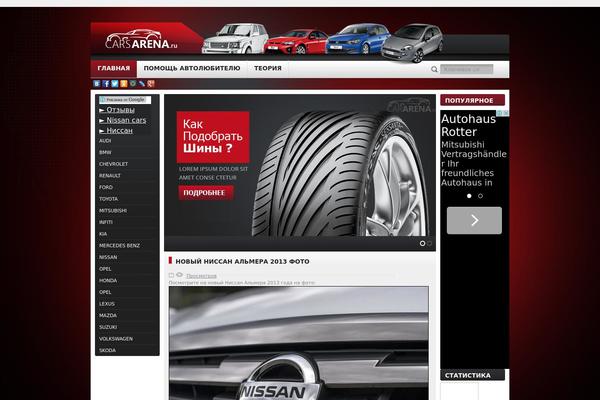Select VOLKSWAGEN in brand list
Viewport: 600px width, 400px height.
pyautogui.click(x=116, y=339)
